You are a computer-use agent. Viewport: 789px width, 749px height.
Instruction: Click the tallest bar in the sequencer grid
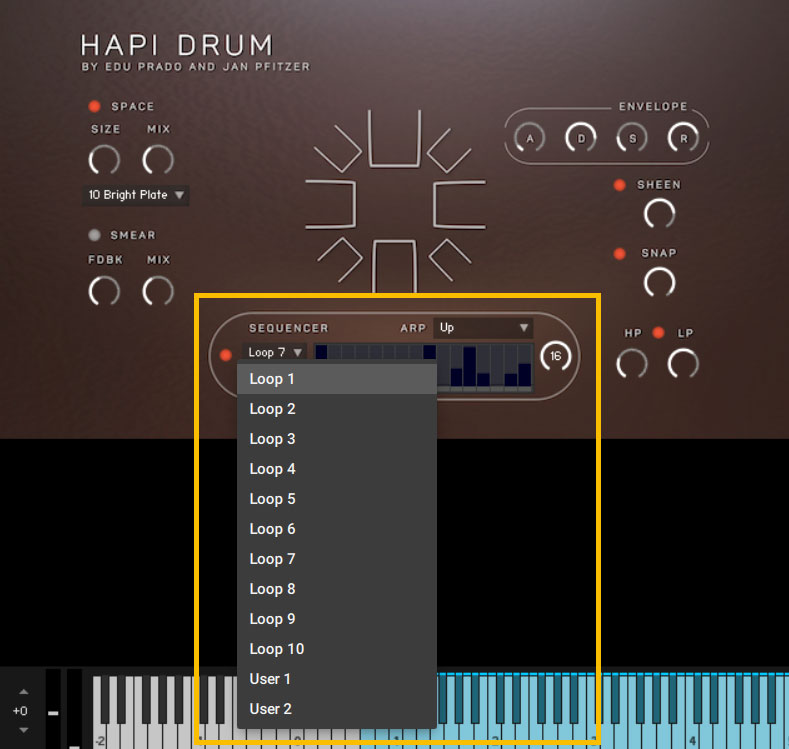pos(470,366)
